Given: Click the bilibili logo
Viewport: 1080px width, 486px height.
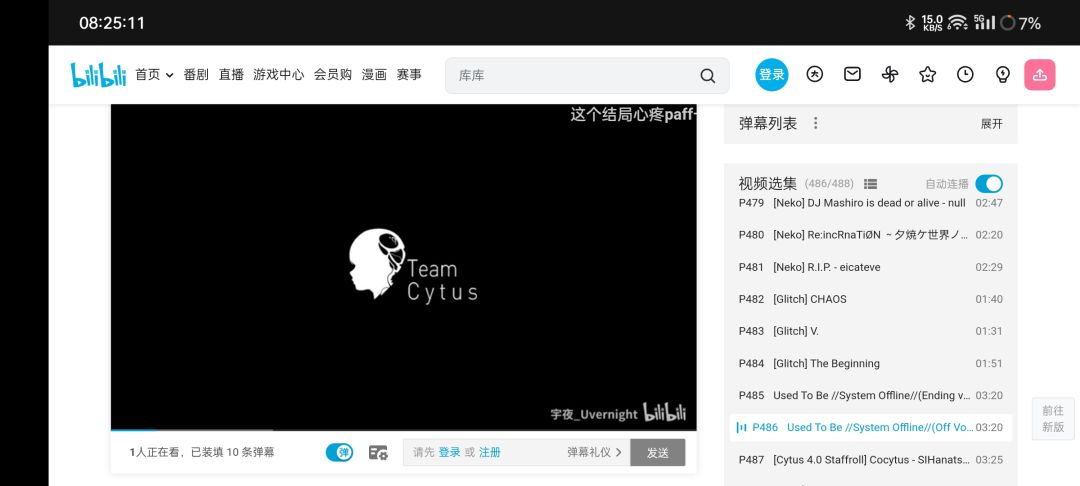Looking at the screenshot, I should (98, 75).
